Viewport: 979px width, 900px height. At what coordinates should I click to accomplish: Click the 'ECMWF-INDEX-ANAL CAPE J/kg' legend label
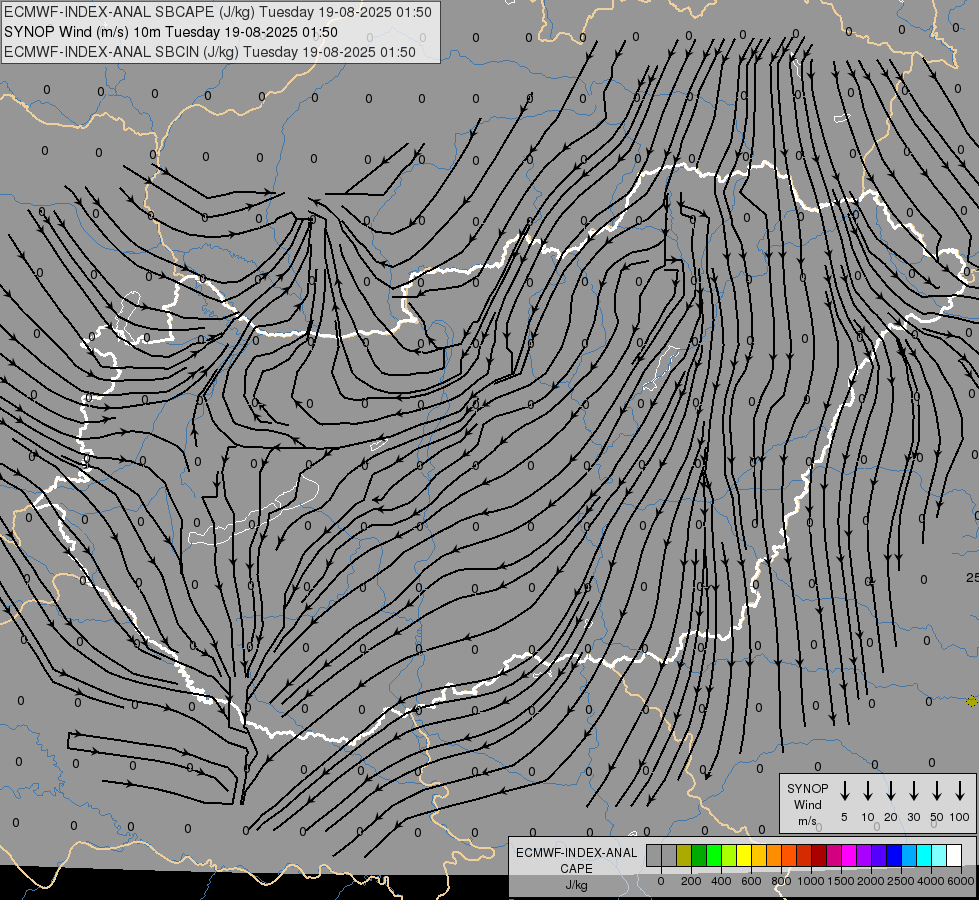tap(576, 868)
